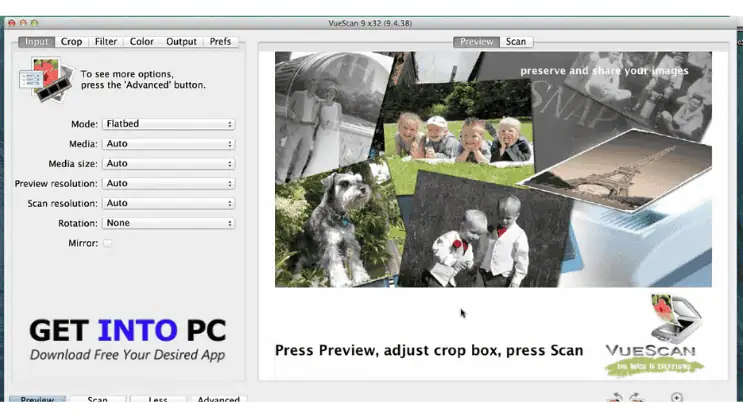Click the sample collage preview image

(x=493, y=169)
